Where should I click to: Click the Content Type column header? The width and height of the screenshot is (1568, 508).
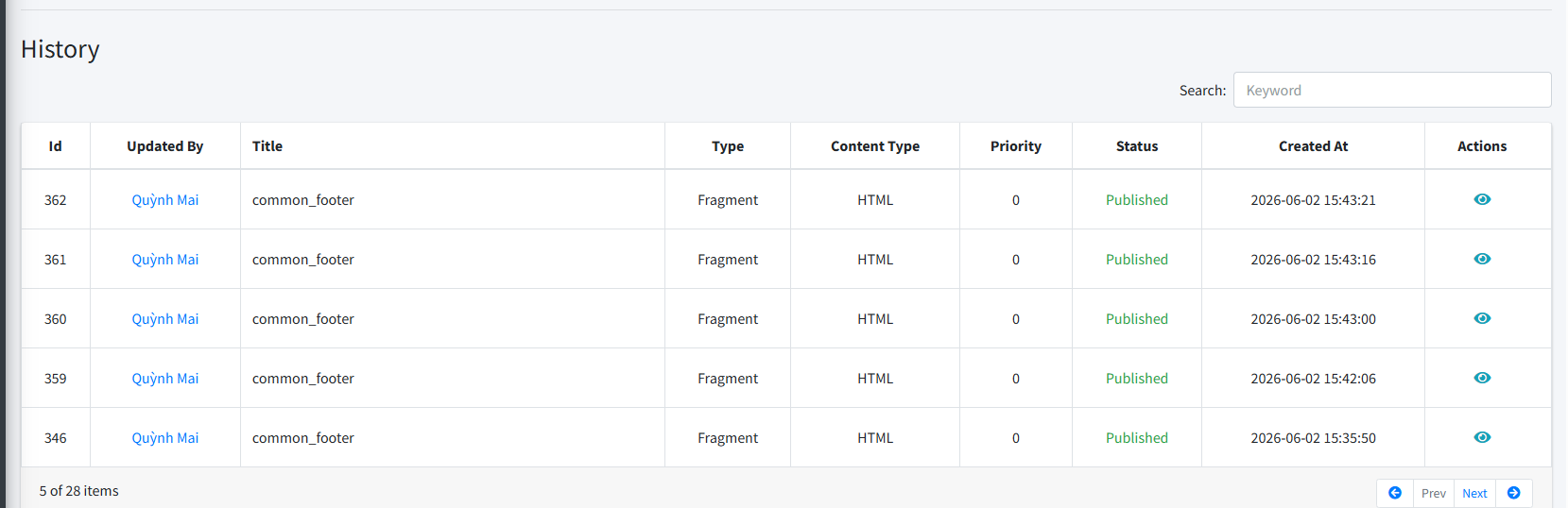point(875,146)
